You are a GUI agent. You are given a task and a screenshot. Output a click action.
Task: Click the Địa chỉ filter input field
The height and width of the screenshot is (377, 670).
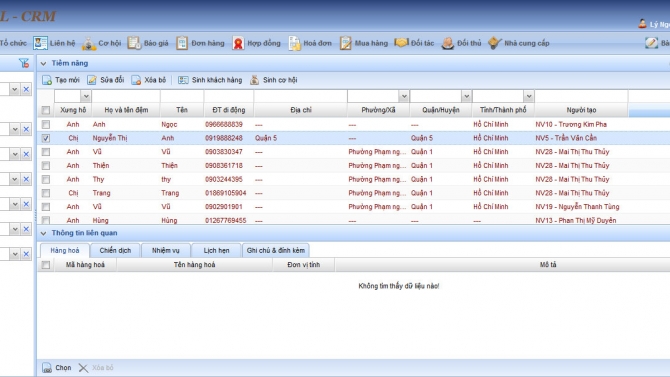300,96
